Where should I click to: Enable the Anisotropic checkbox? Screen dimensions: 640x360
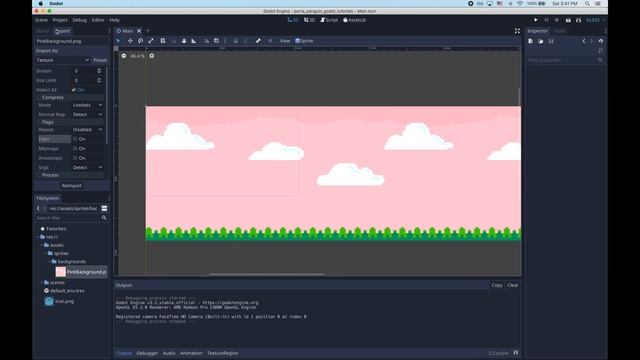click(x=75, y=158)
